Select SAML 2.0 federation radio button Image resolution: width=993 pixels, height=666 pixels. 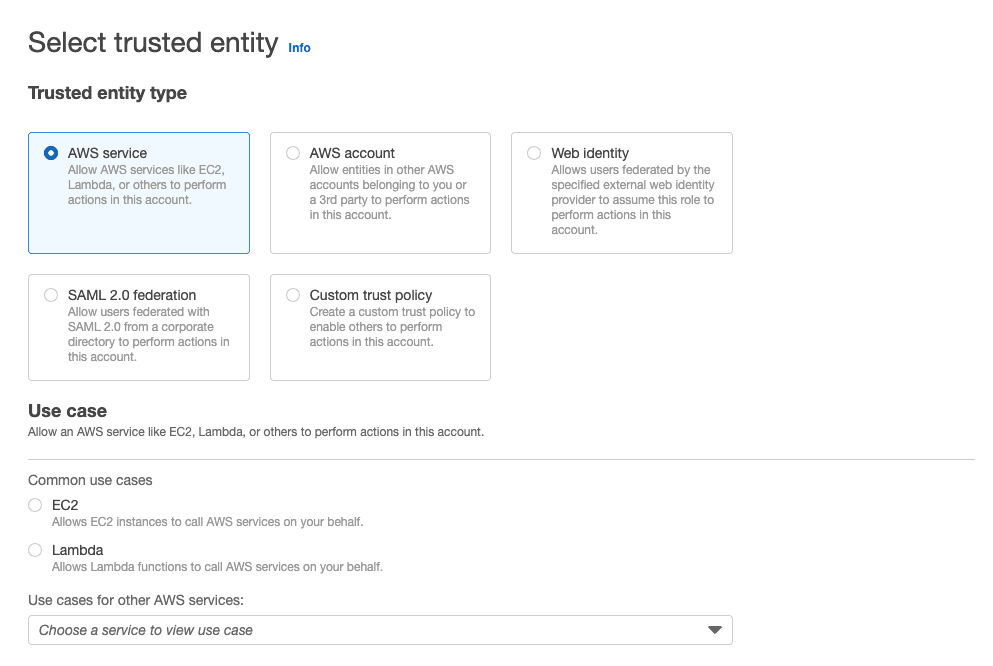click(51, 295)
